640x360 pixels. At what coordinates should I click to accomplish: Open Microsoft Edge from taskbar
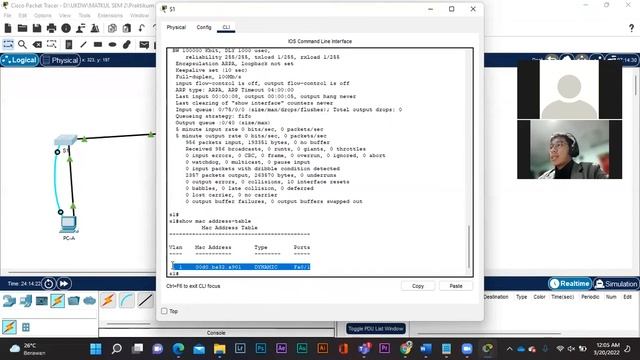pos(178,349)
